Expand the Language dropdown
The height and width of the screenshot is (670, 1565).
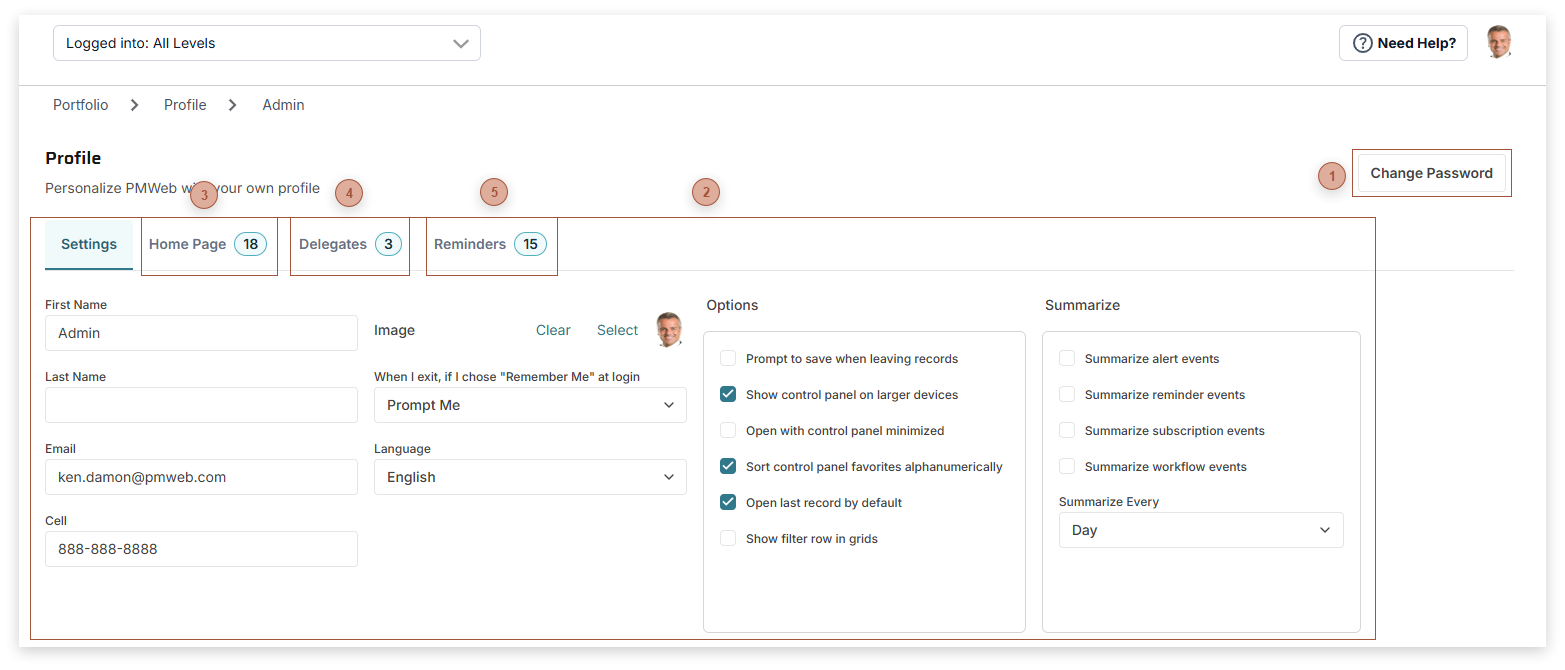point(530,477)
